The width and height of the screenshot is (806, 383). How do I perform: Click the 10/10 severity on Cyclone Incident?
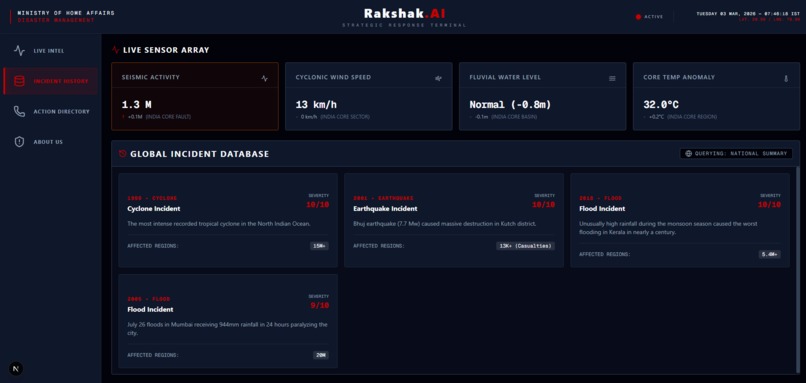click(x=317, y=205)
